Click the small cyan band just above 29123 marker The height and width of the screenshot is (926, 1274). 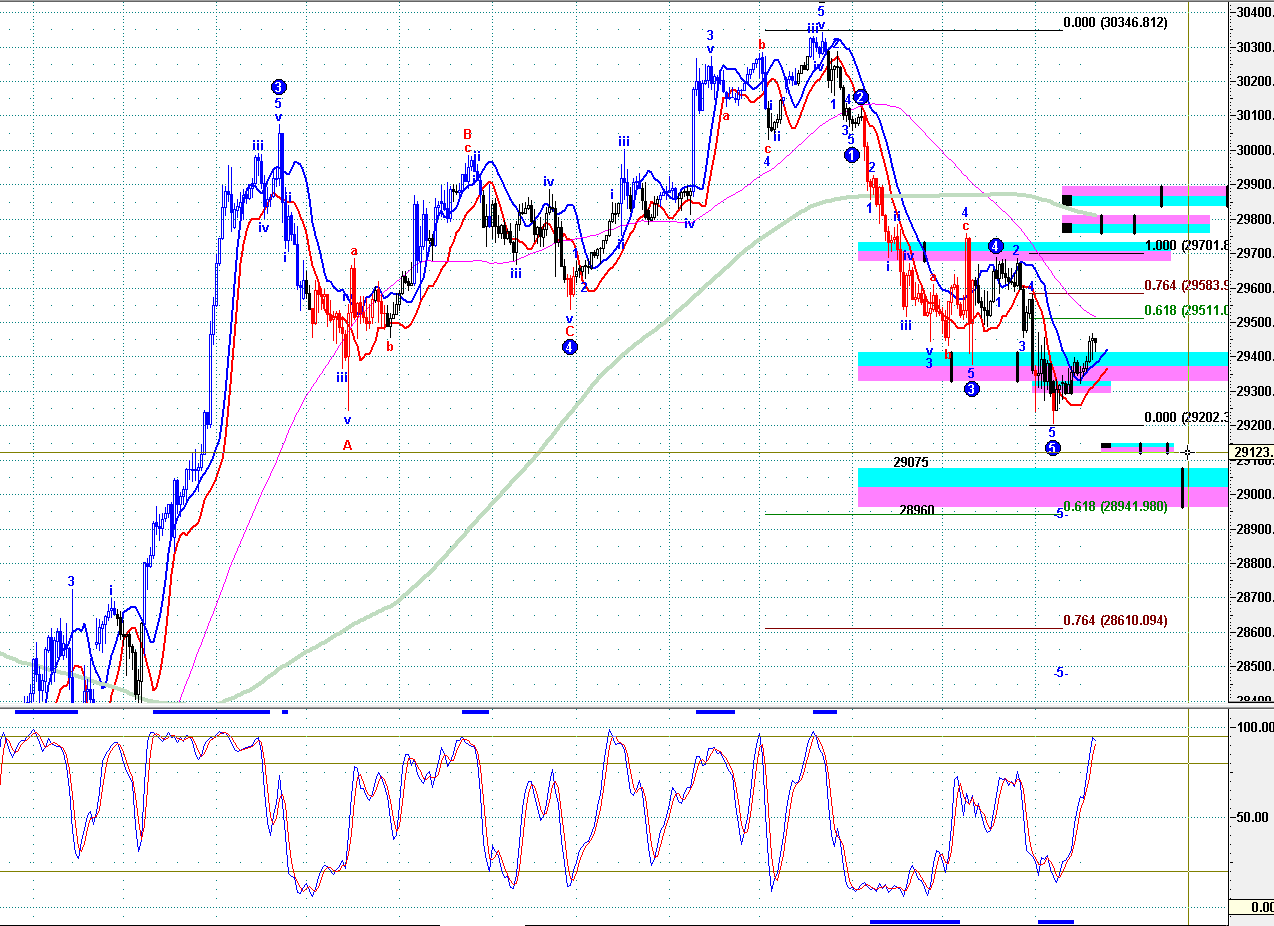click(x=1137, y=446)
